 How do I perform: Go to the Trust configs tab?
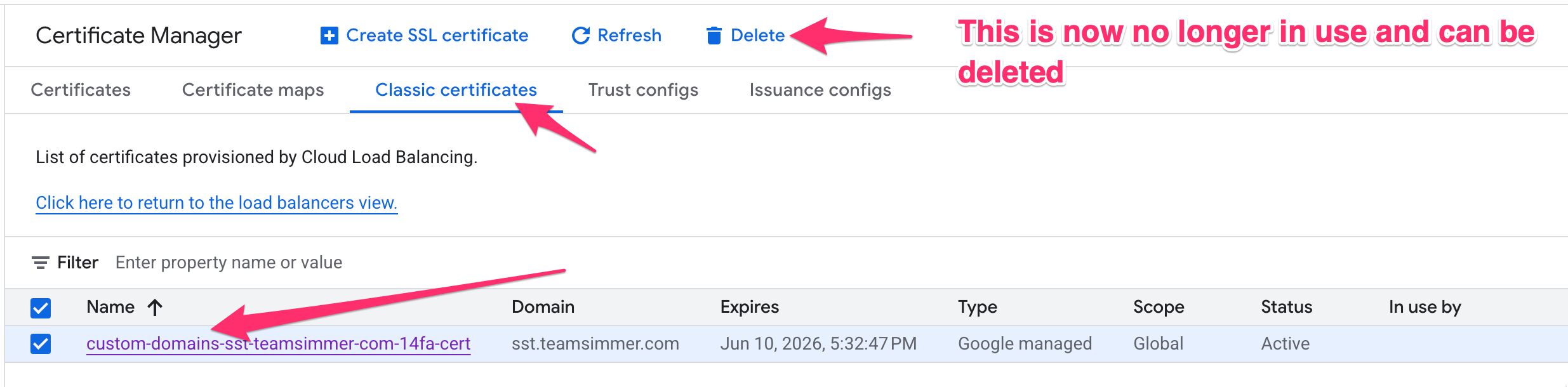pos(643,90)
